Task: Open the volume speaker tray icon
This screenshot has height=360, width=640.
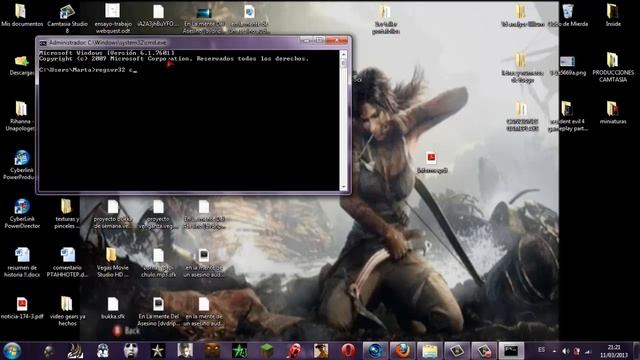Action: [x=565, y=351]
